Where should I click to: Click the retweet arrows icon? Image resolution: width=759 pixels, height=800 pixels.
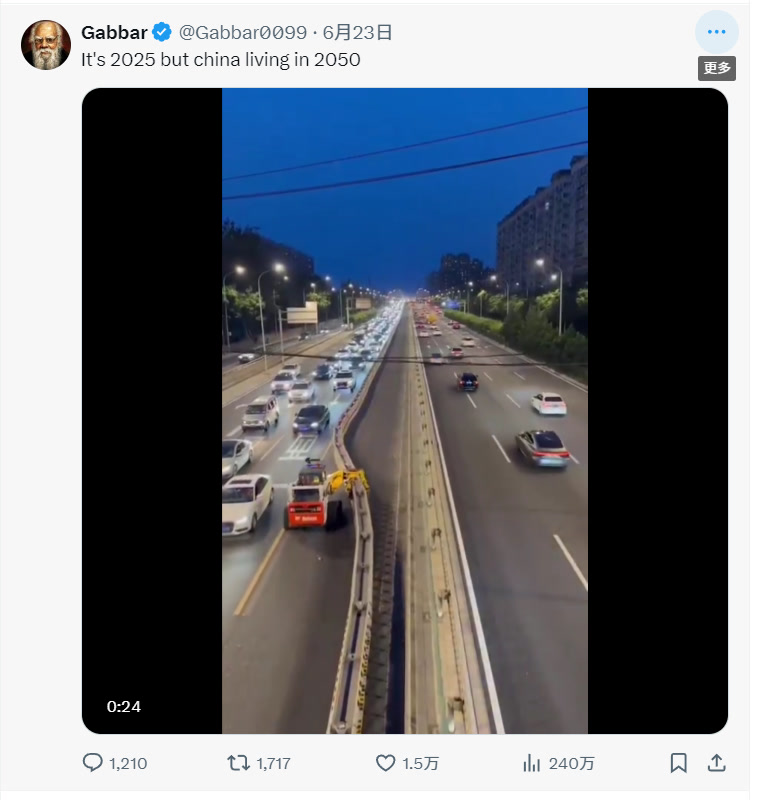[238, 763]
